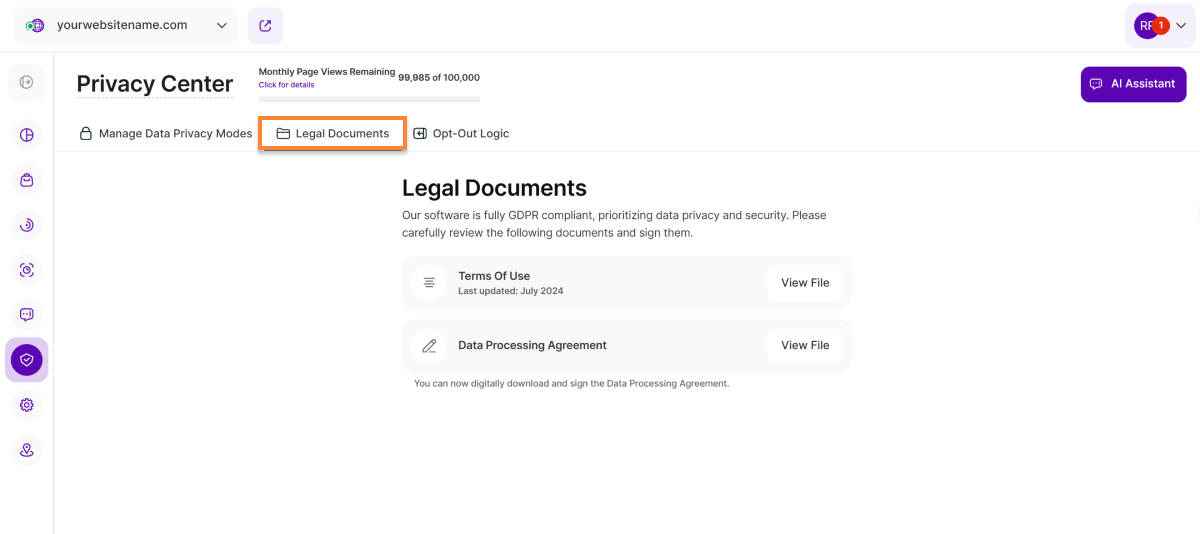
Task: Click the map pin sidebar icon
Action: point(26,450)
